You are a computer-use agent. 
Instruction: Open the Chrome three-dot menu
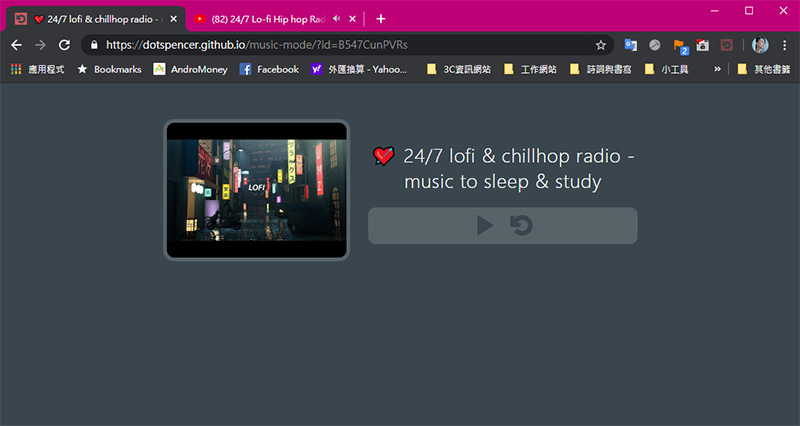[x=784, y=45]
